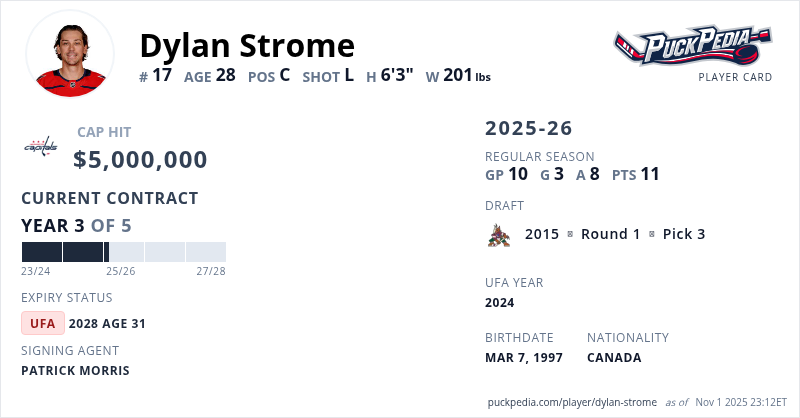
Task: Click the PLAYER CARD label
Action: click(x=735, y=77)
